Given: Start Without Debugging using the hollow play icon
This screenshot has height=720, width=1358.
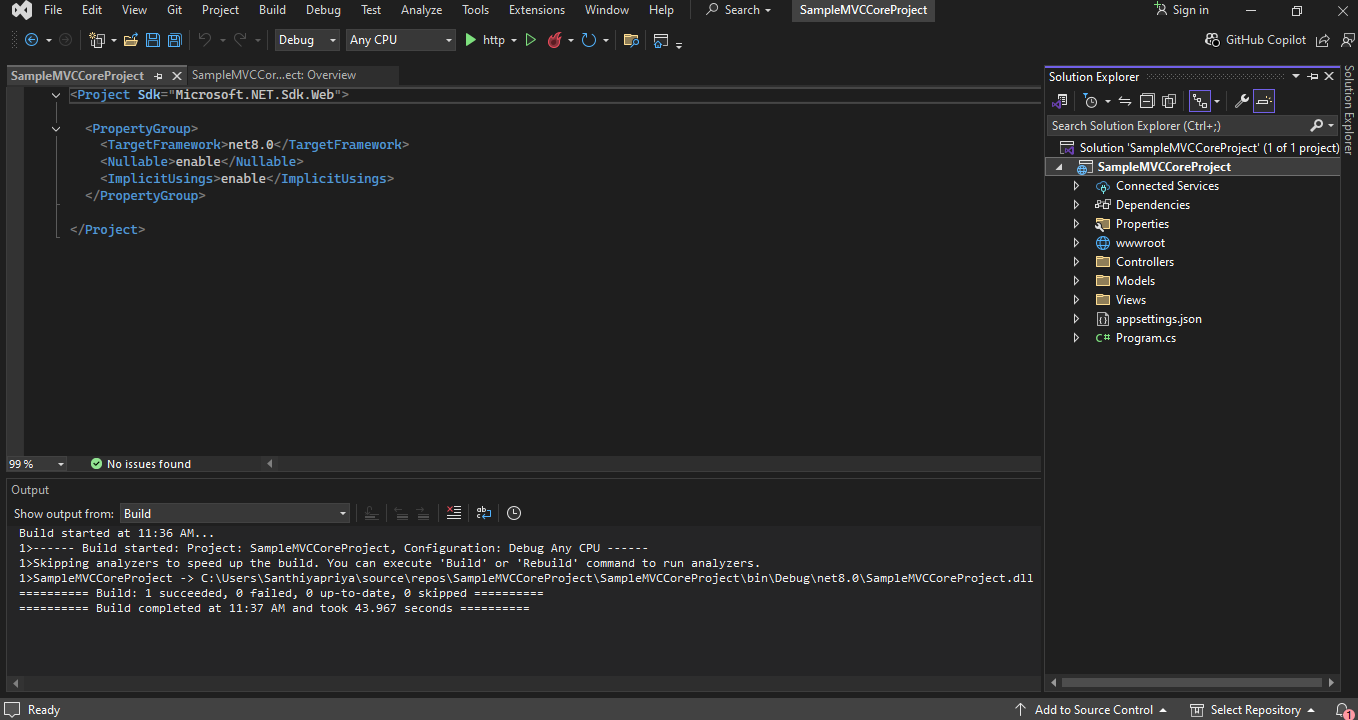Looking at the screenshot, I should (530, 40).
